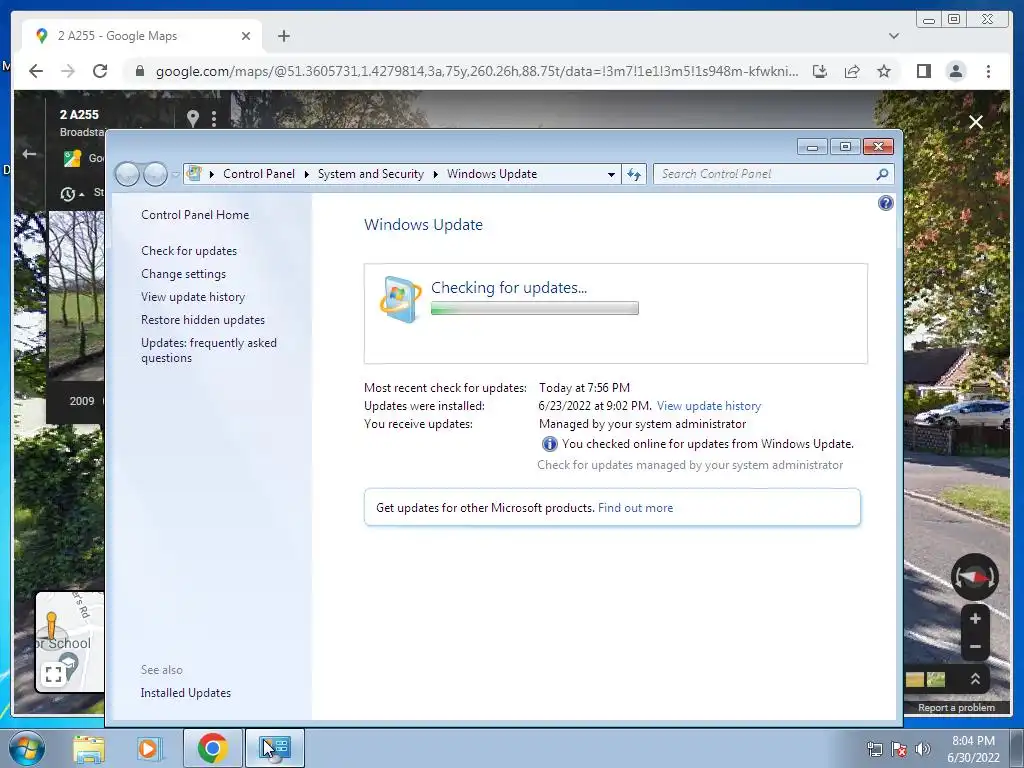Viewport: 1024px width, 768px height.
Task: Click the Google Maps compass control
Action: point(974,577)
